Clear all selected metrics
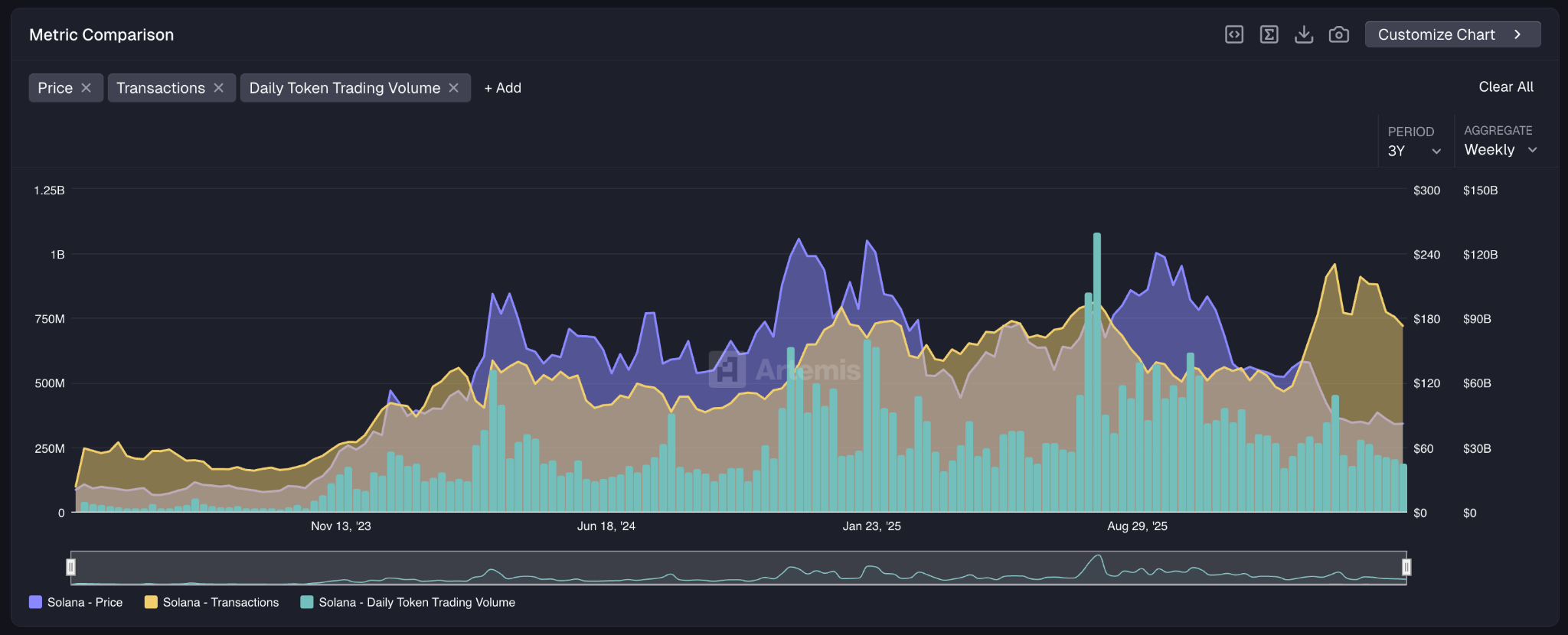This screenshot has height=635, width=1568. pyautogui.click(x=1506, y=87)
